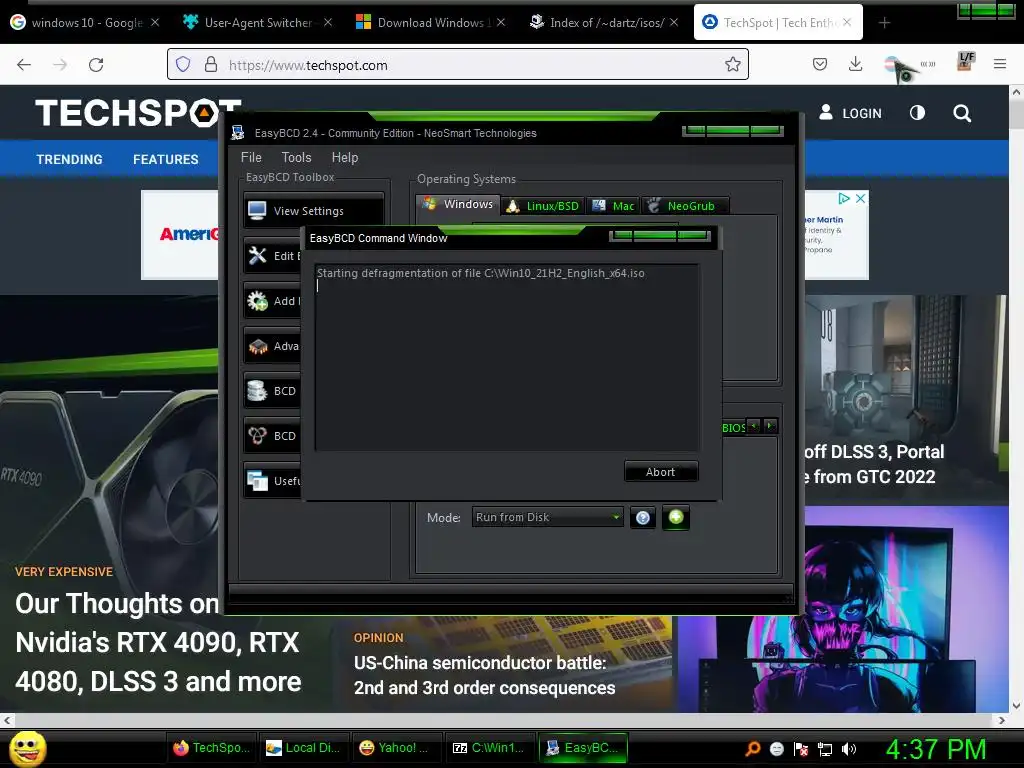Viewport: 1024px width, 768px height.
Task: Switch to the 7z C:\Win1... taskbar button
Action: pos(490,748)
